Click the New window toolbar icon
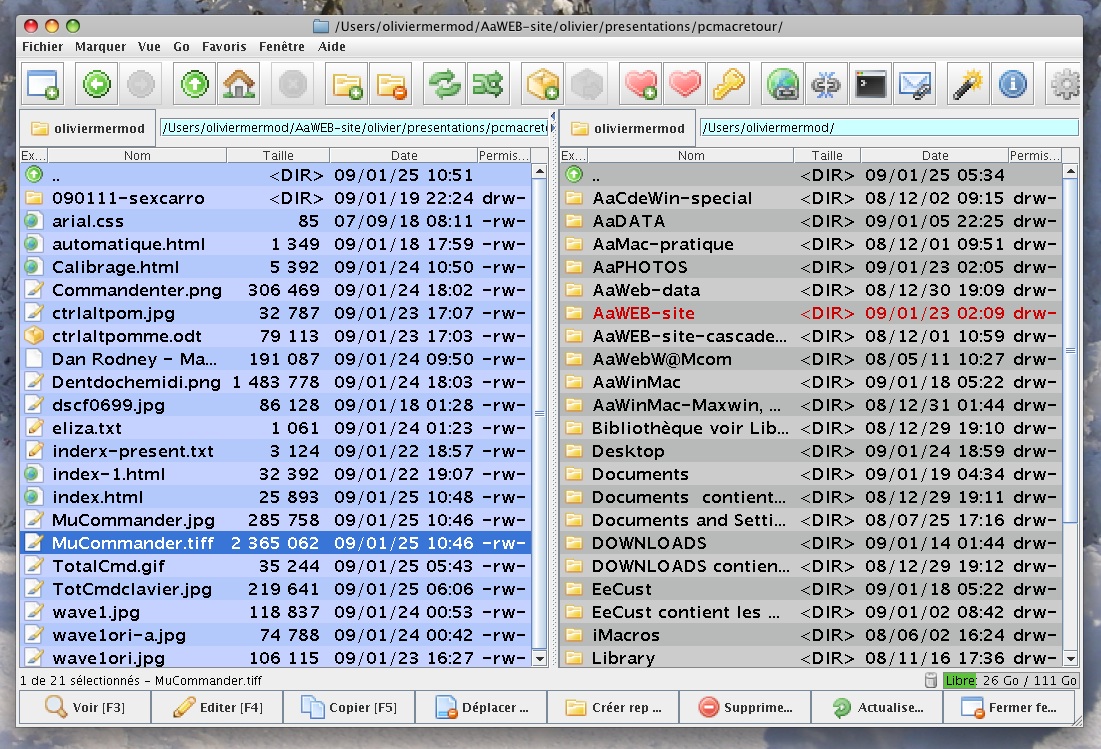The image size is (1101, 749). [44, 85]
